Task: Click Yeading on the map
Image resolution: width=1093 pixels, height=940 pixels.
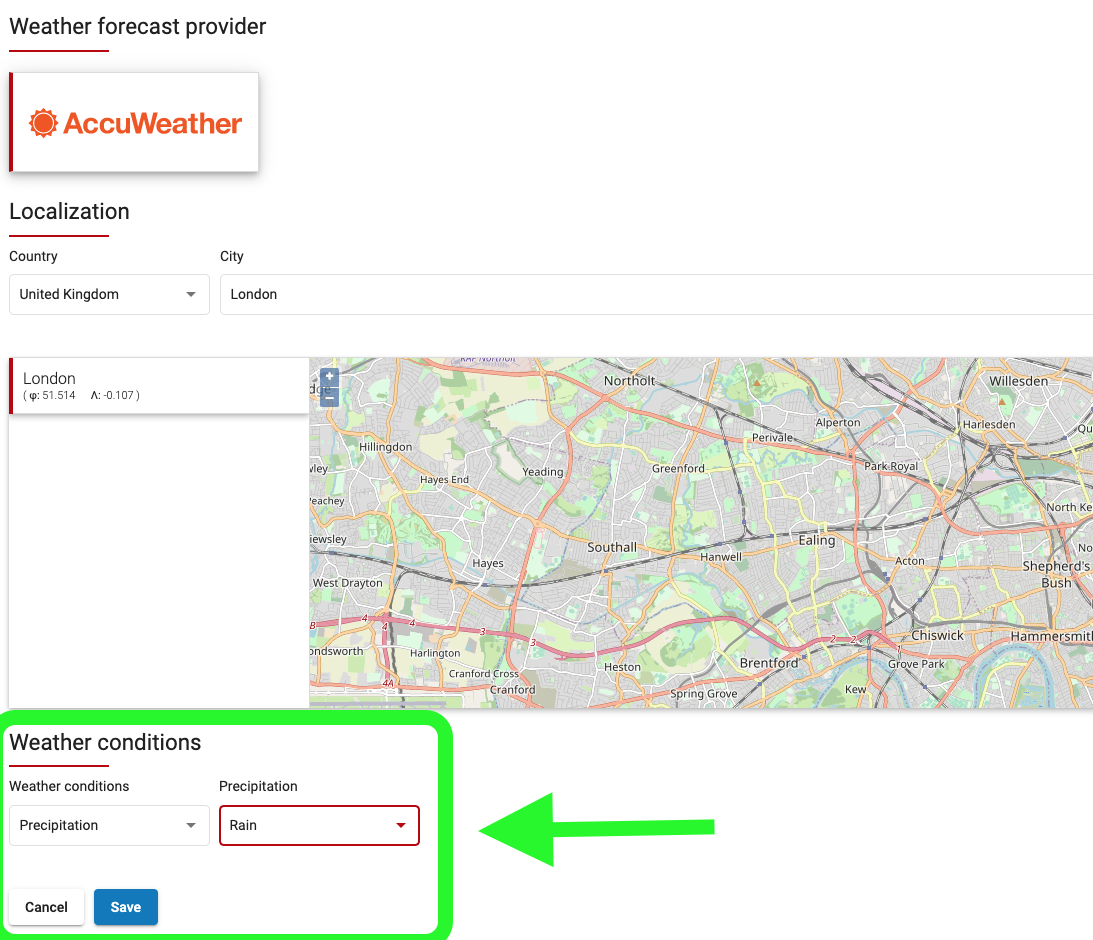Action: [542, 472]
